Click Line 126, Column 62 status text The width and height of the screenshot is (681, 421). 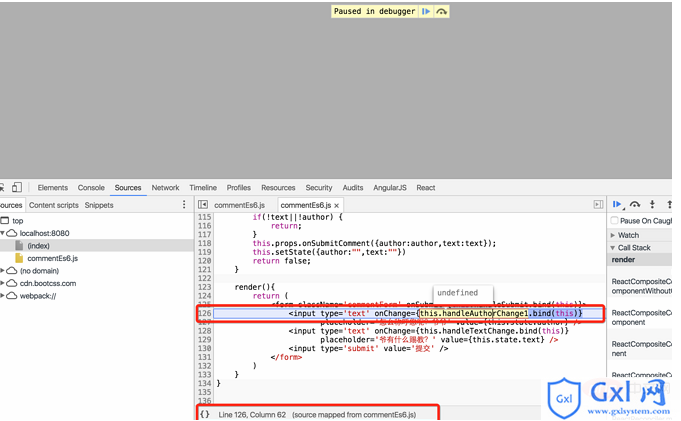point(252,415)
